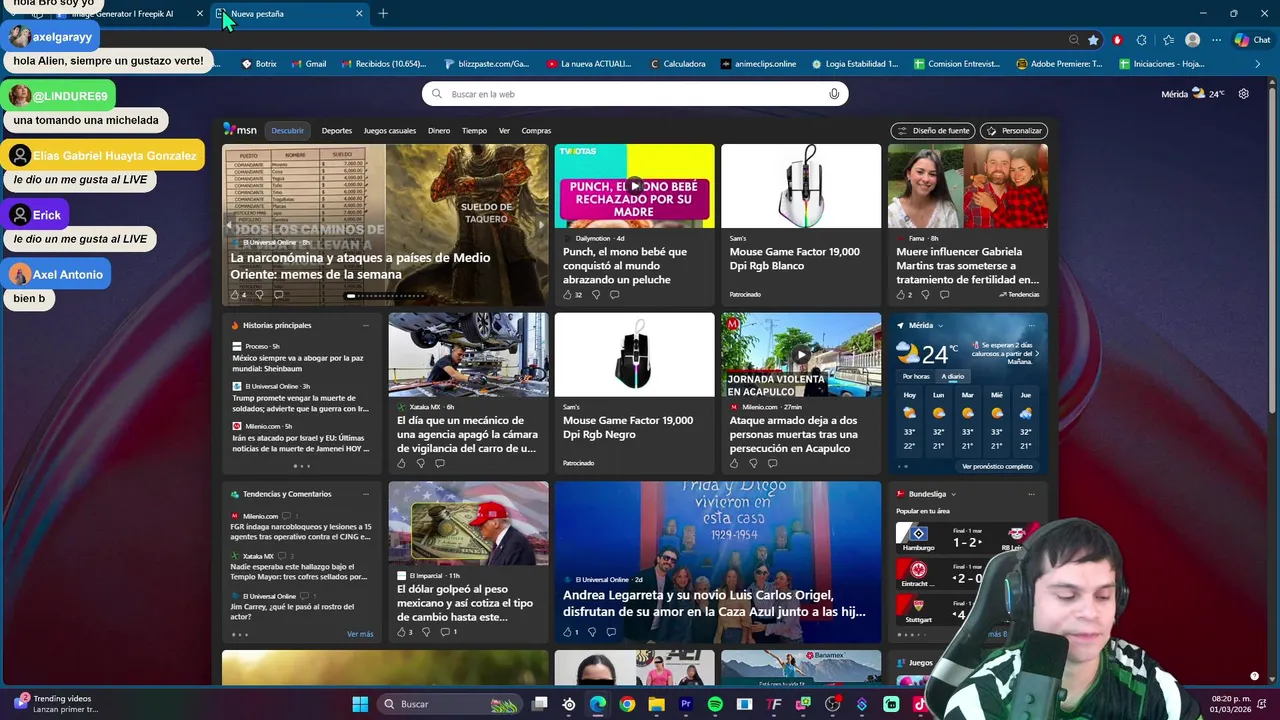Open the Tiempo tab
The height and width of the screenshot is (720, 1280).
pos(474,130)
